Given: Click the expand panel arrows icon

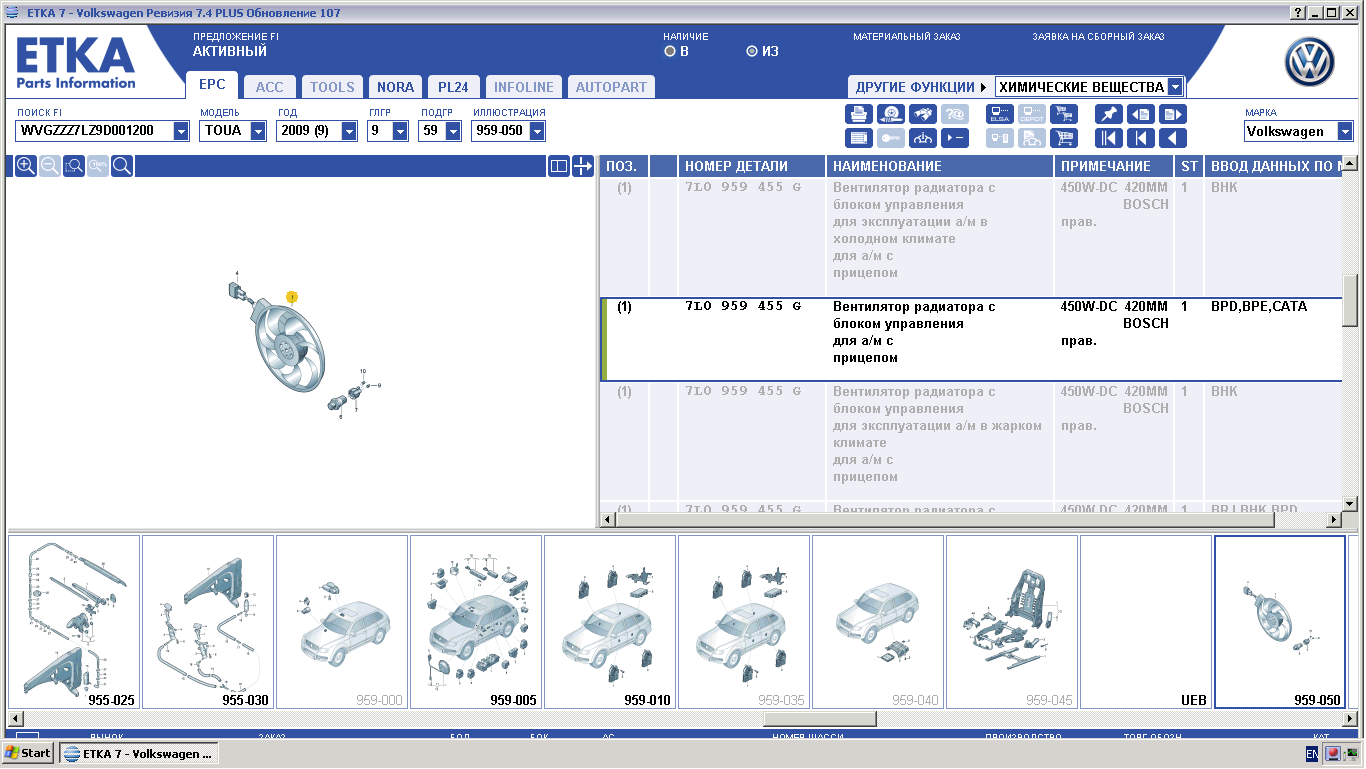Looking at the screenshot, I should [583, 166].
